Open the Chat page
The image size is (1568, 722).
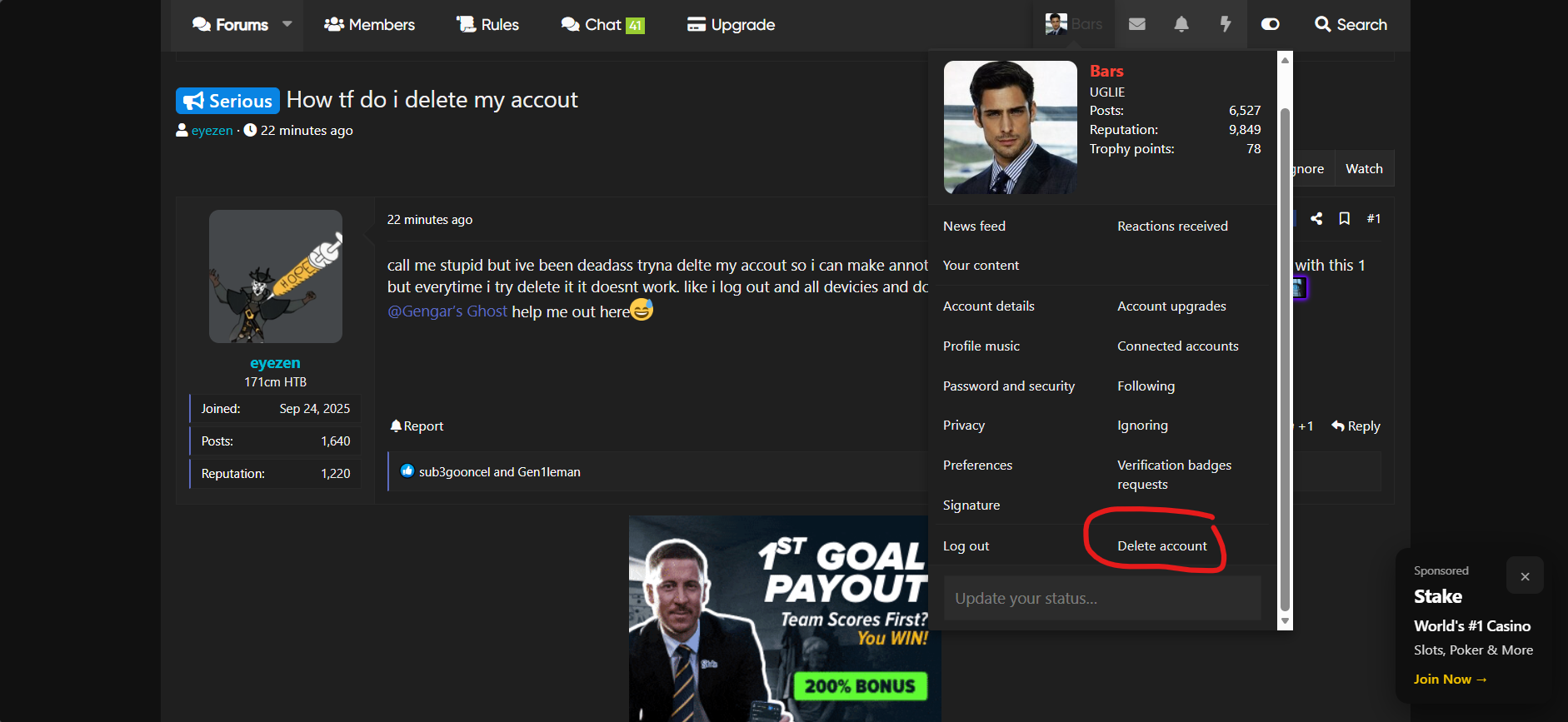point(602,24)
